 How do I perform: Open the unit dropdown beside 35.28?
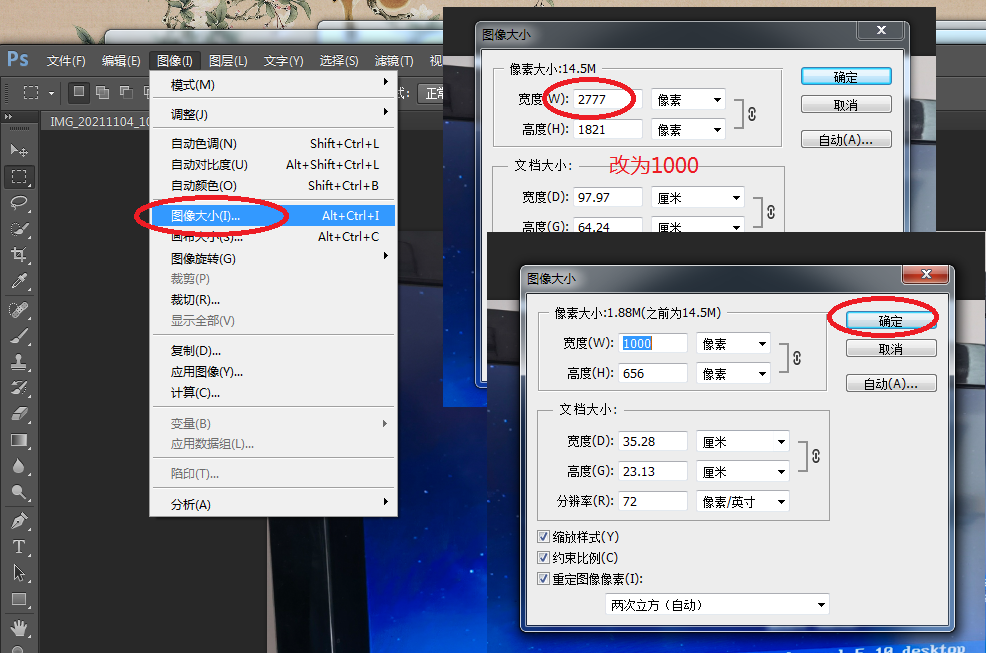coord(742,442)
